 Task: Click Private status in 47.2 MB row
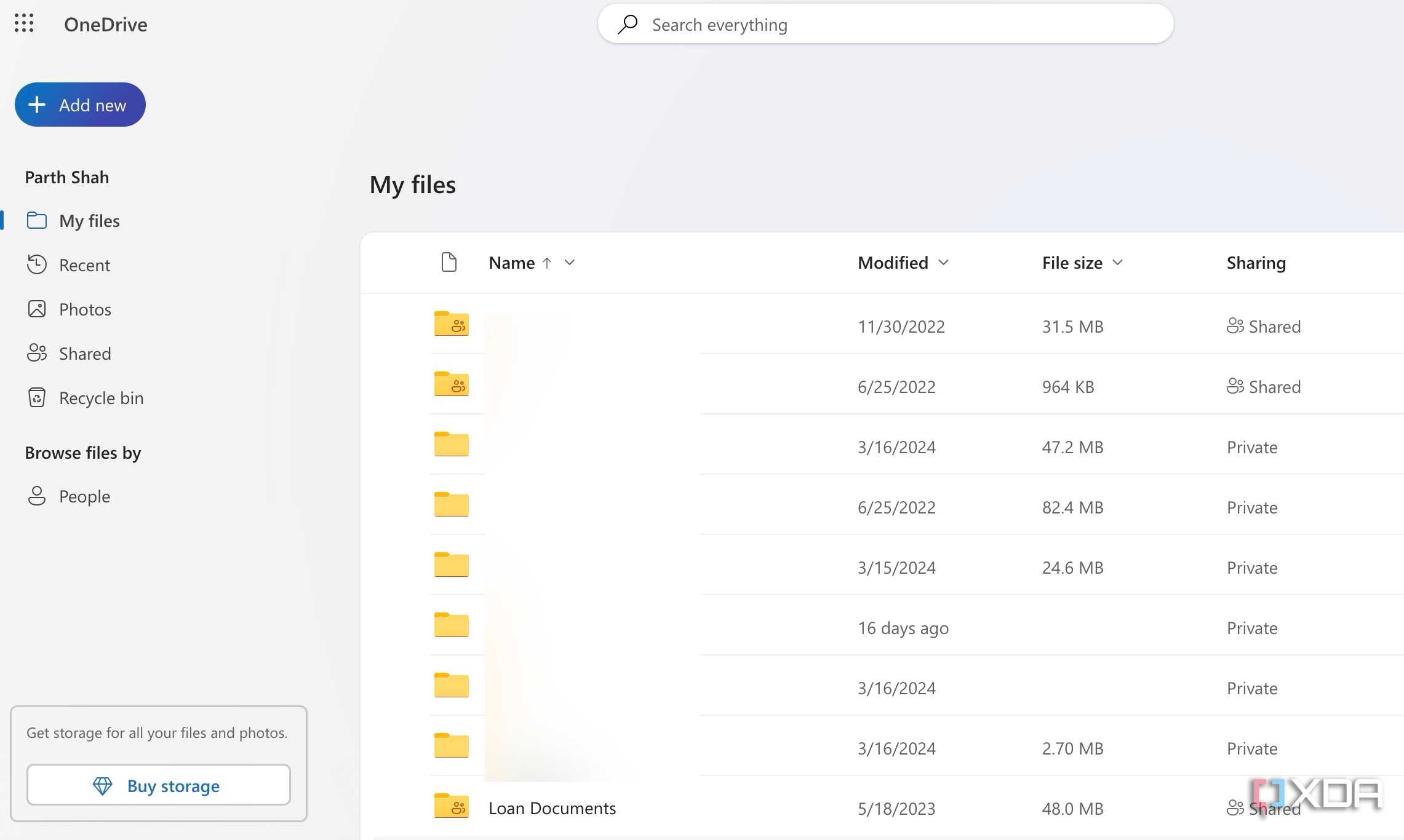pos(1252,447)
